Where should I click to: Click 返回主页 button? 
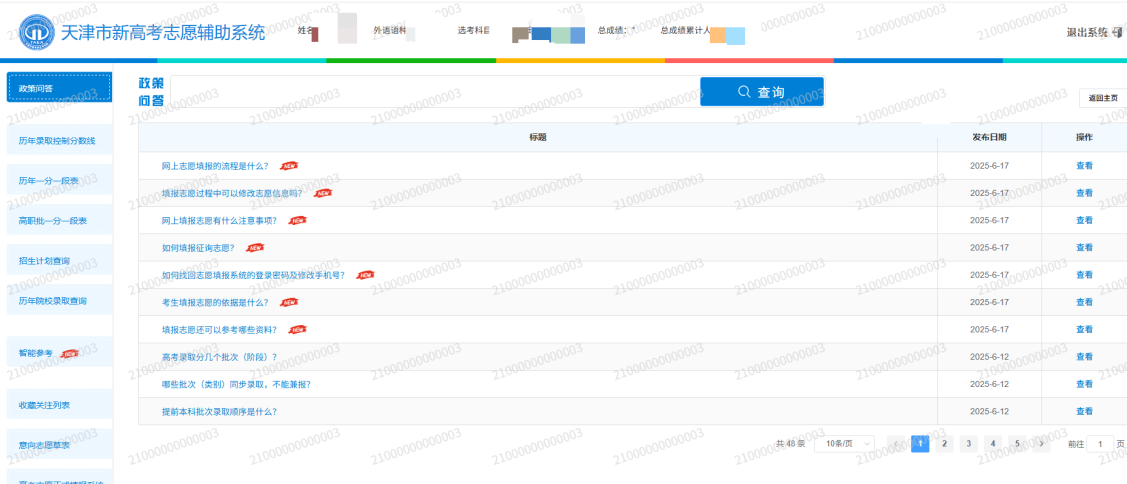(x=1103, y=99)
